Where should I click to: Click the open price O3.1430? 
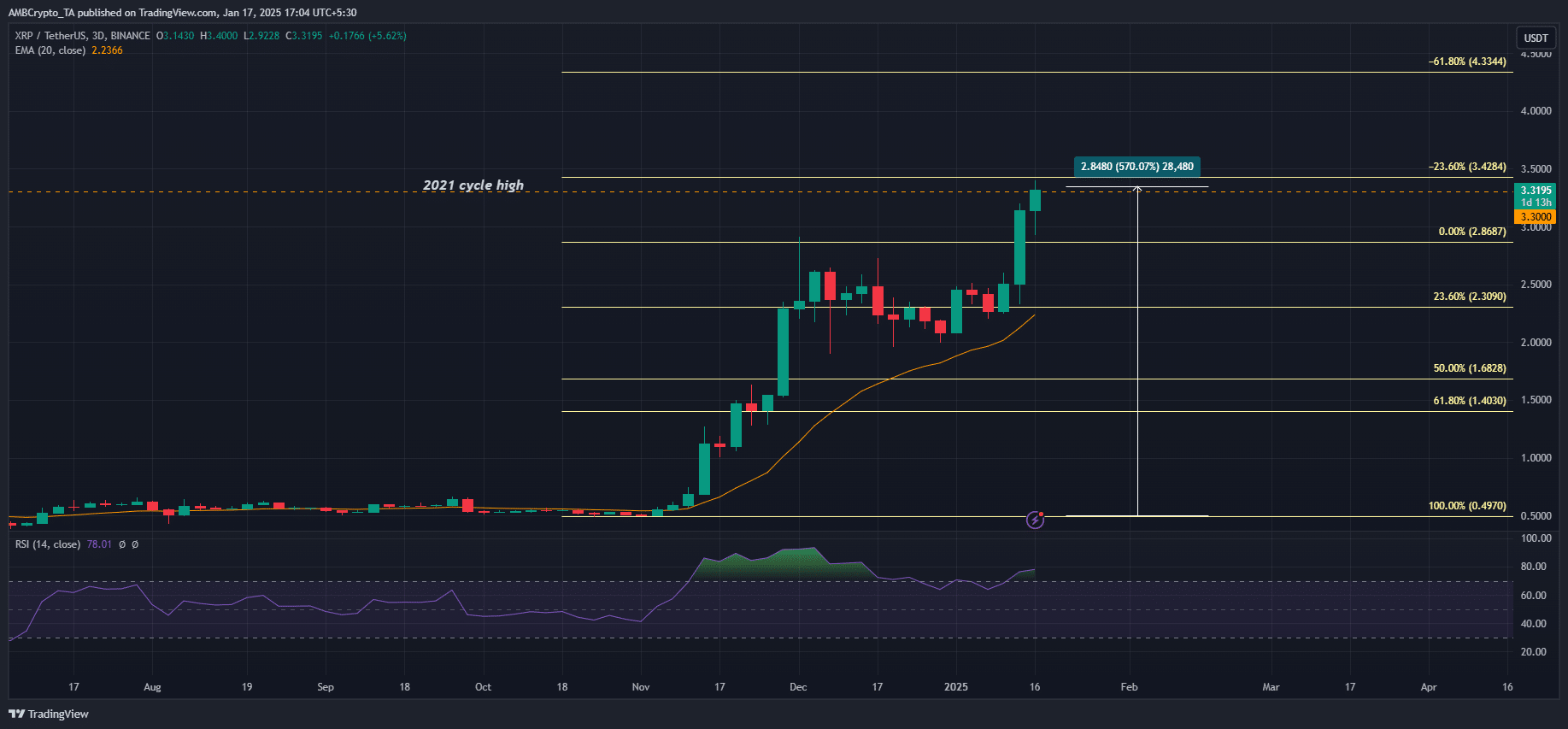pos(175,36)
